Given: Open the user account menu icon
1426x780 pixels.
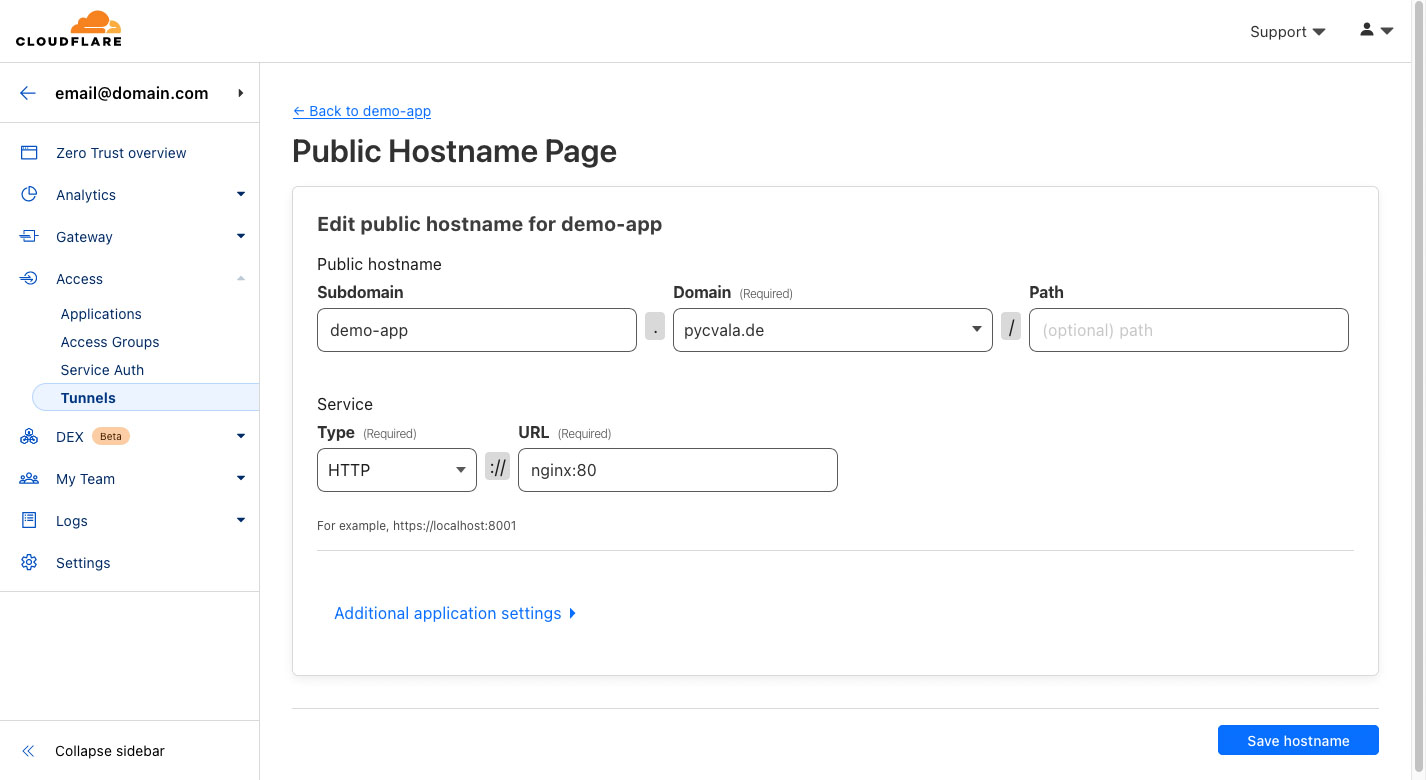Looking at the screenshot, I should (1376, 31).
